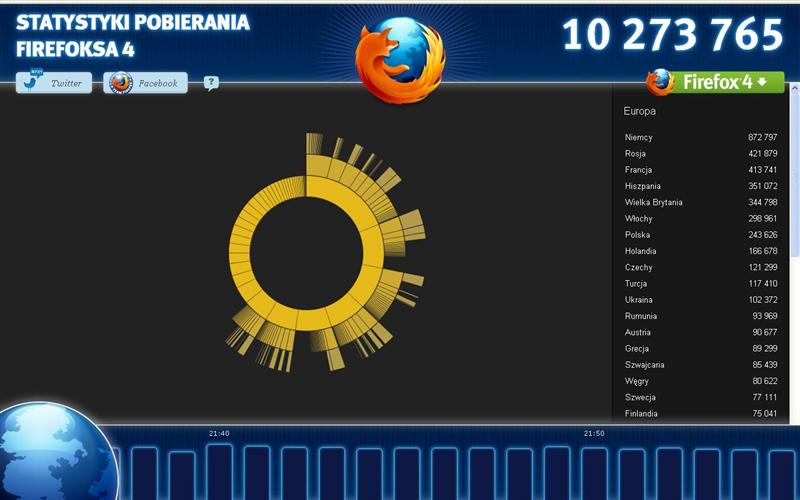Select the Czechy row
The image size is (800, 500).
pyautogui.click(x=701, y=267)
